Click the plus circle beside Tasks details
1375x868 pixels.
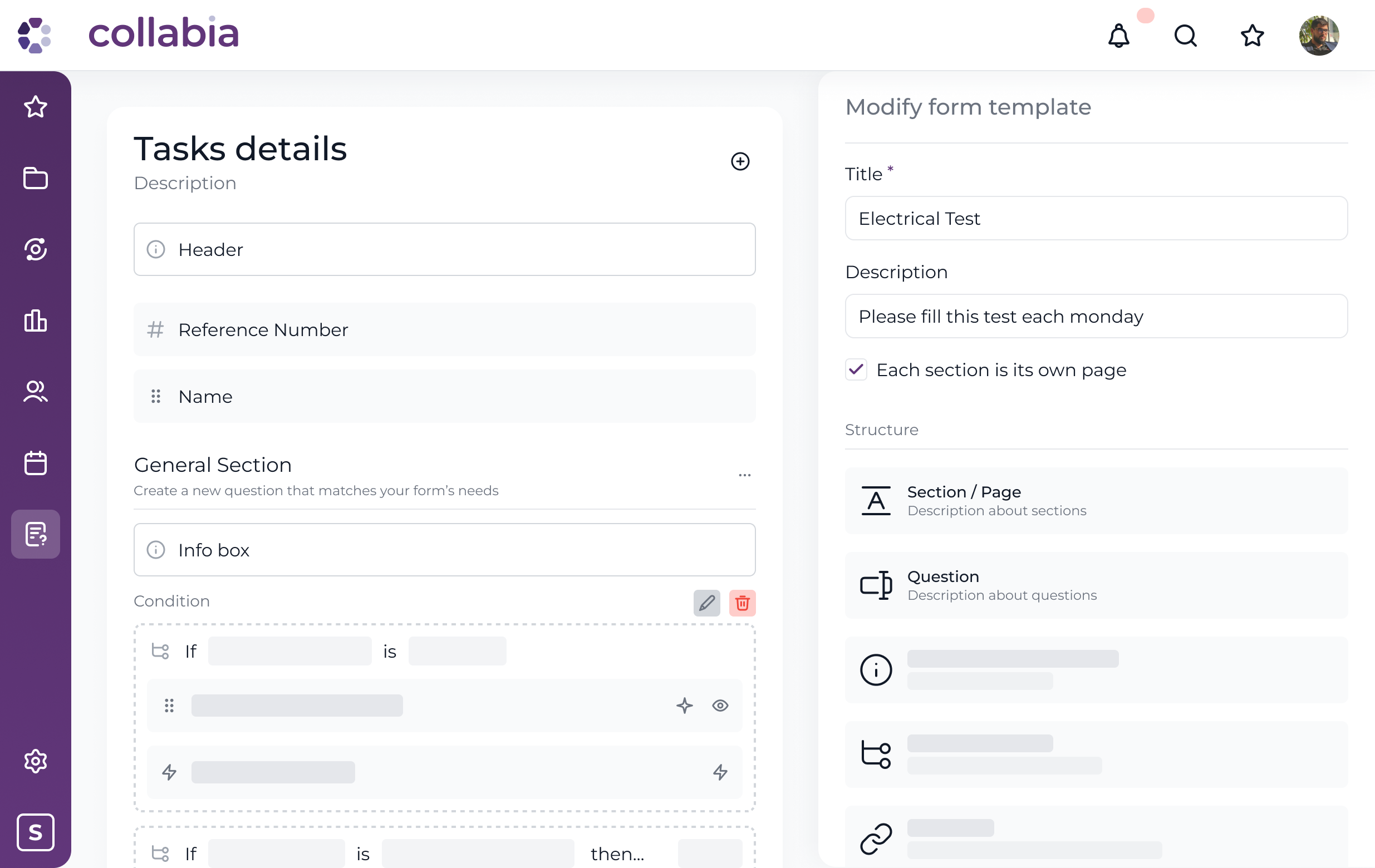[740, 161]
